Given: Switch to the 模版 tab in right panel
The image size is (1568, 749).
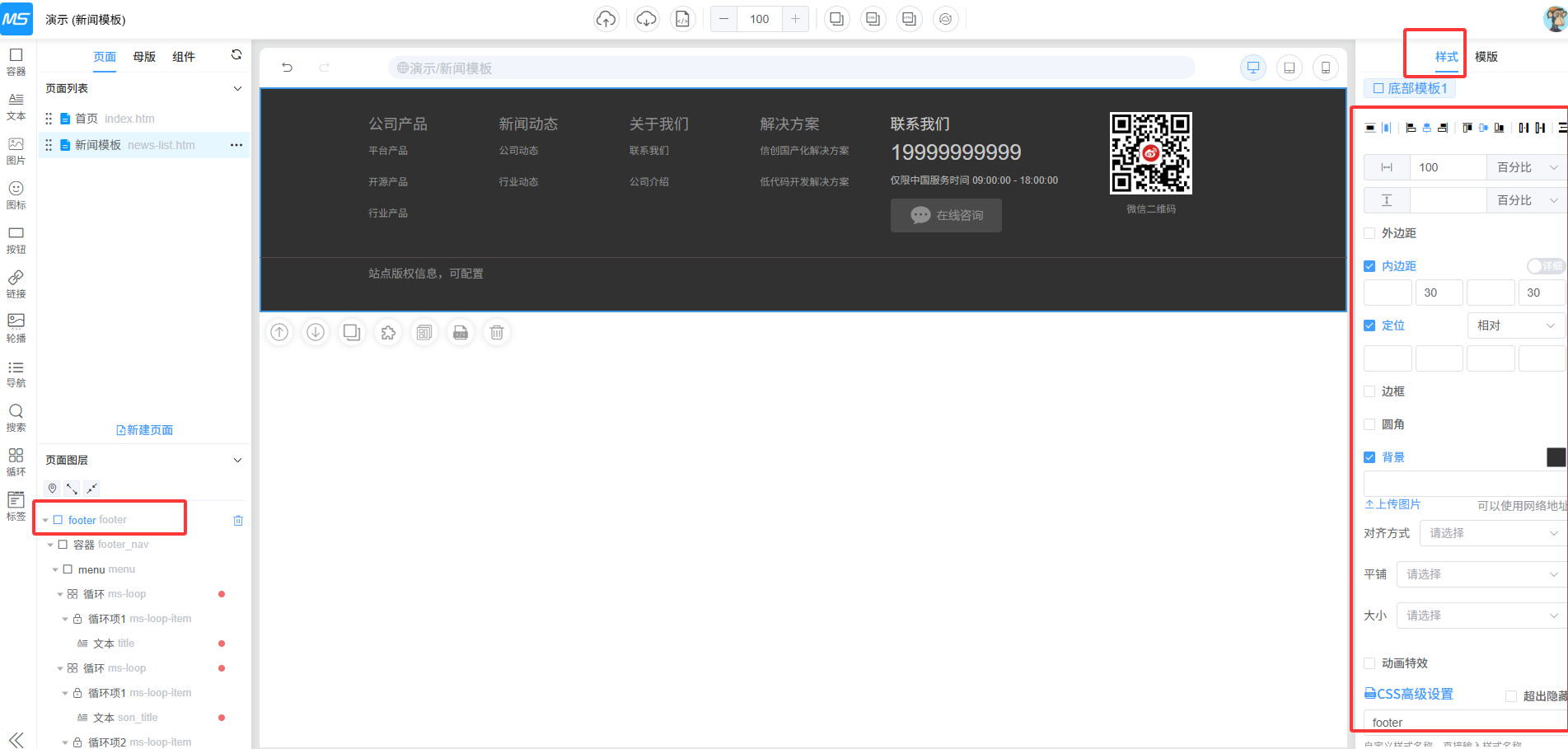Looking at the screenshot, I should (1486, 57).
